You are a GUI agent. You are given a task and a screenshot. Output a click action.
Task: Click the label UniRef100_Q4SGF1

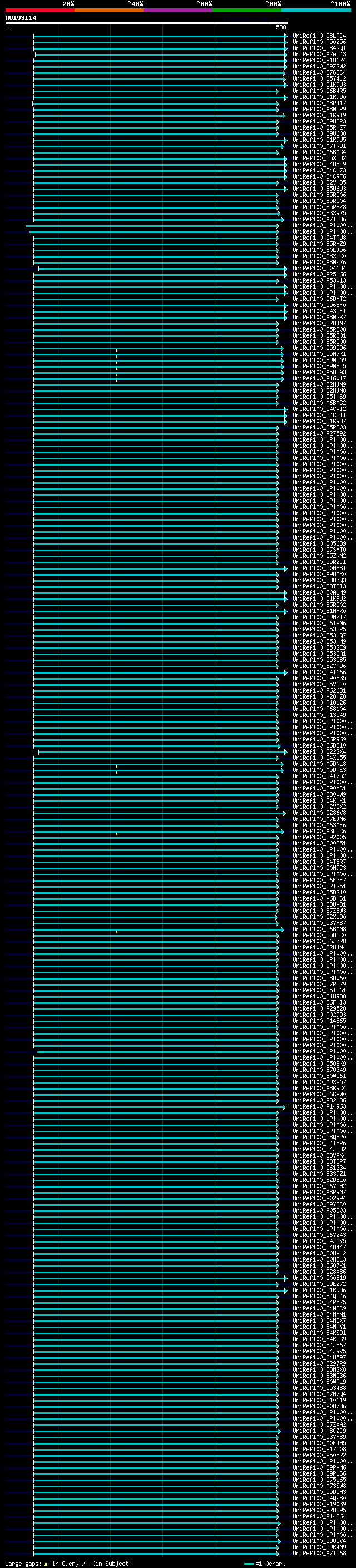point(319,311)
